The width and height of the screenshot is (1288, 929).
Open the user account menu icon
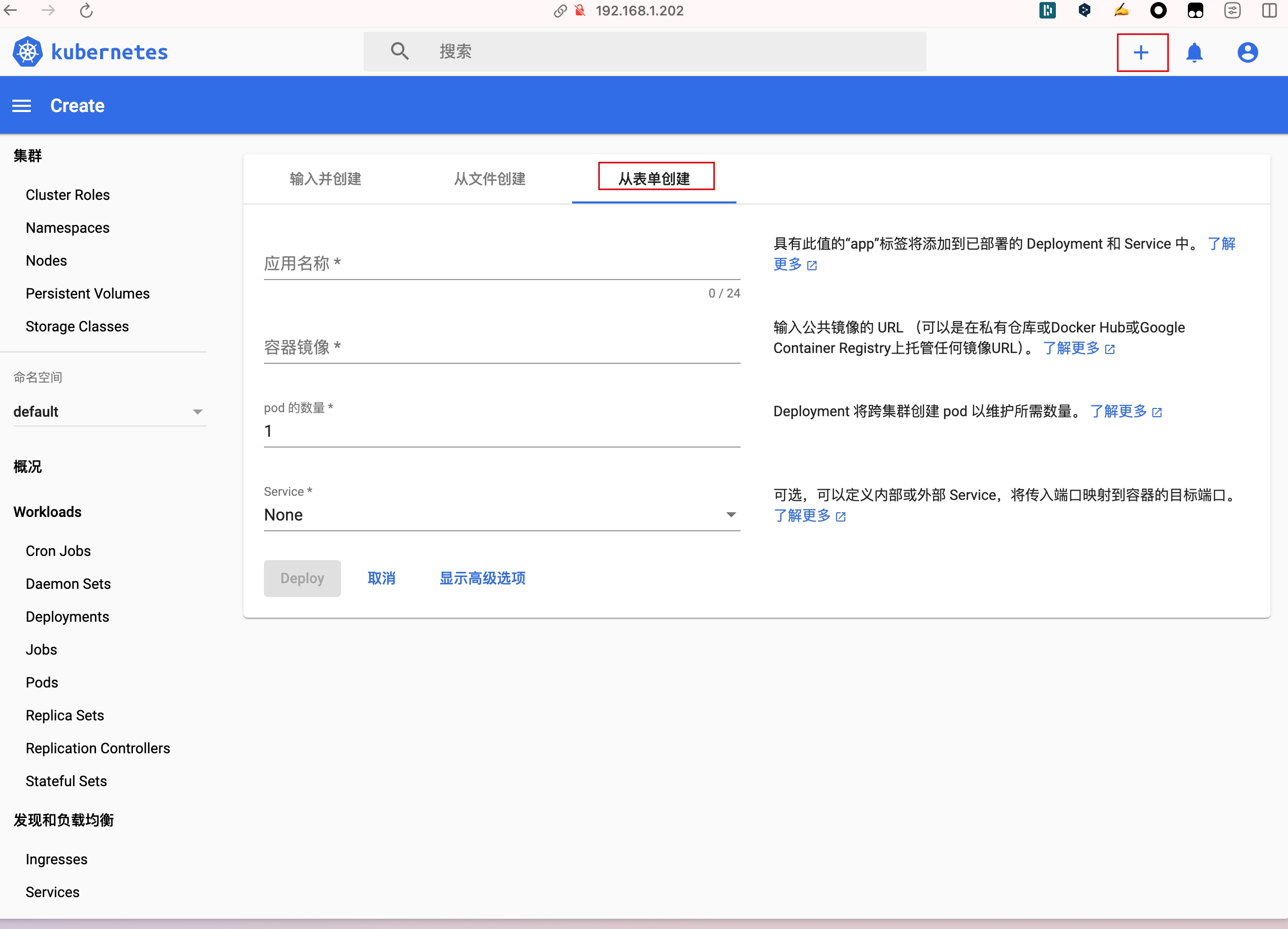pyautogui.click(x=1247, y=52)
